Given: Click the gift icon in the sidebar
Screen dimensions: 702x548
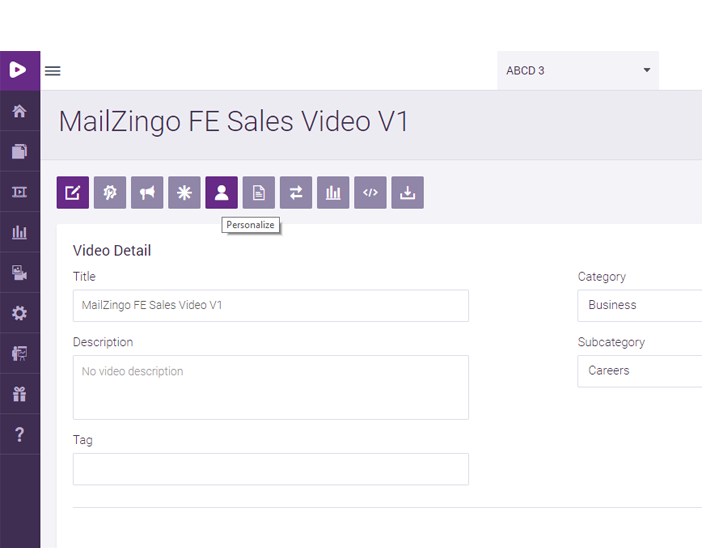Looking at the screenshot, I should (19, 394).
